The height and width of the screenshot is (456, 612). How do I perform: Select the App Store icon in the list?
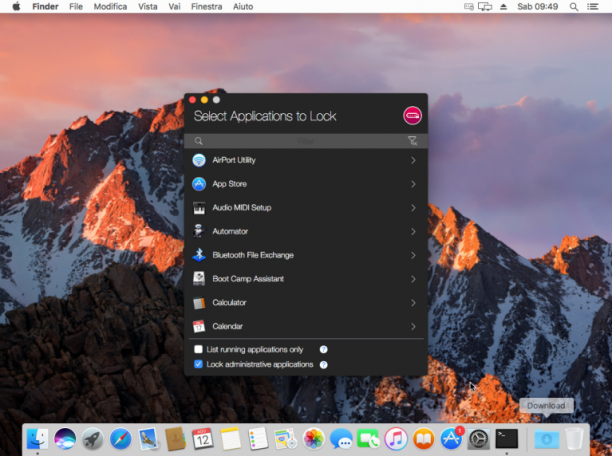pos(199,184)
